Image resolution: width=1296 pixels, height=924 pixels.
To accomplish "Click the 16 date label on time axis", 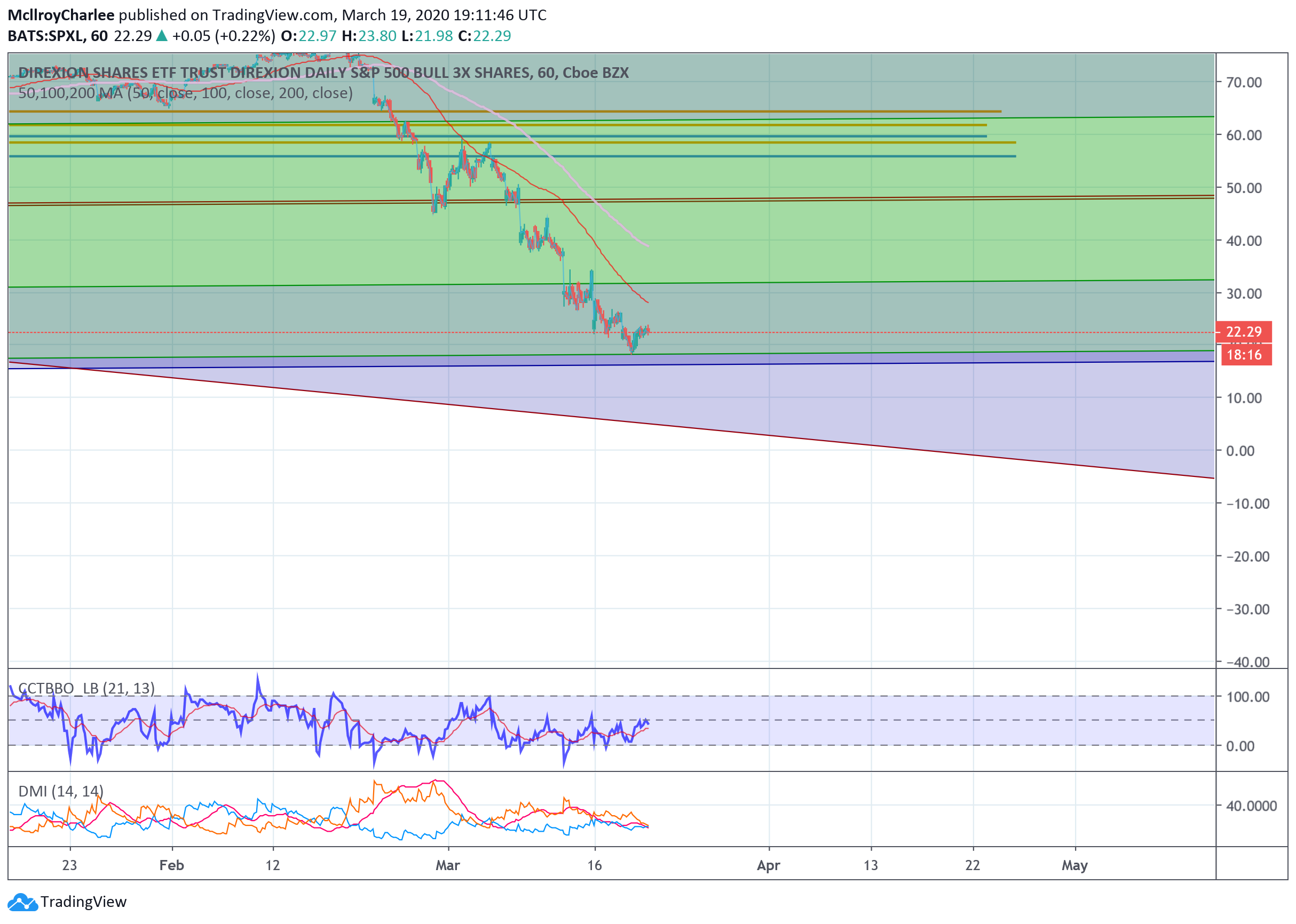I will pyautogui.click(x=595, y=866).
